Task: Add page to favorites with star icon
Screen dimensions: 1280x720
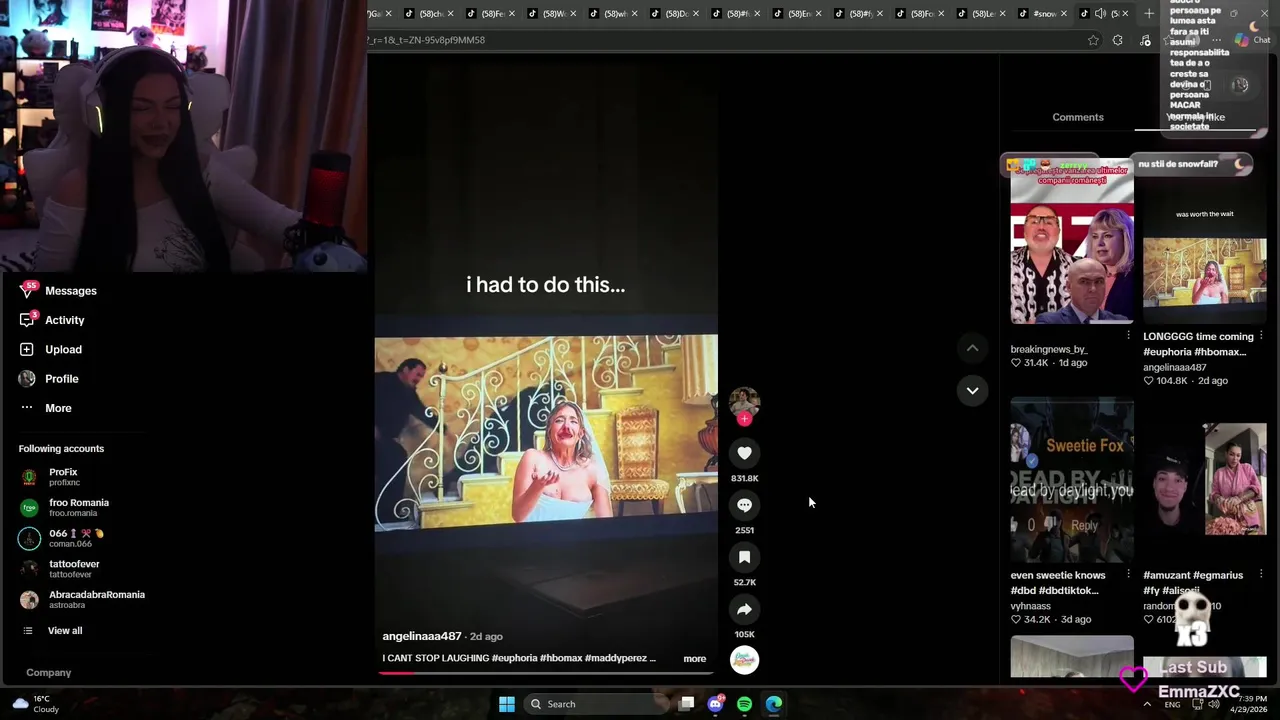Action: (x=1093, y=40)
